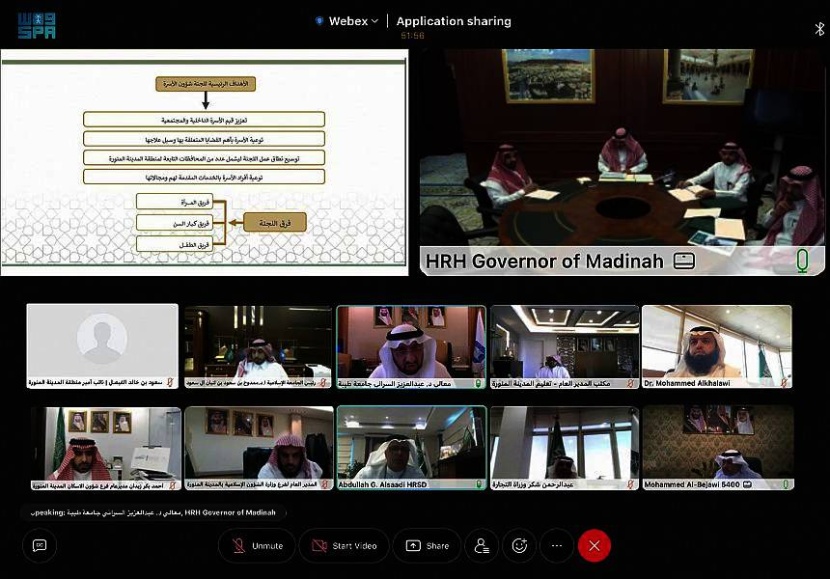Unmute the microphone

click(x=258, y=546)
